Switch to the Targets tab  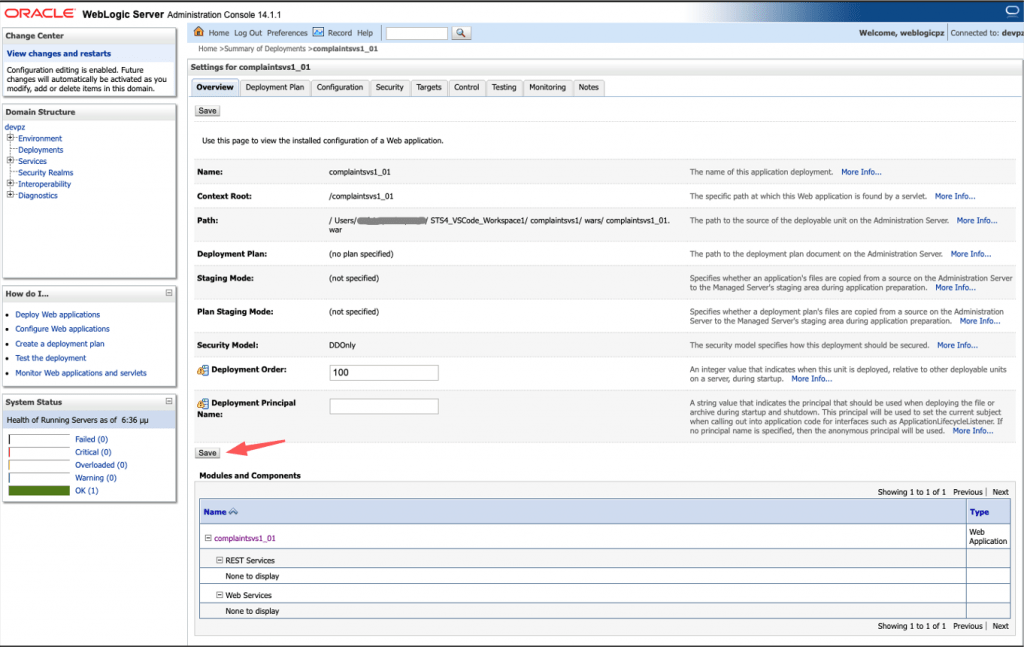[428, 87]
